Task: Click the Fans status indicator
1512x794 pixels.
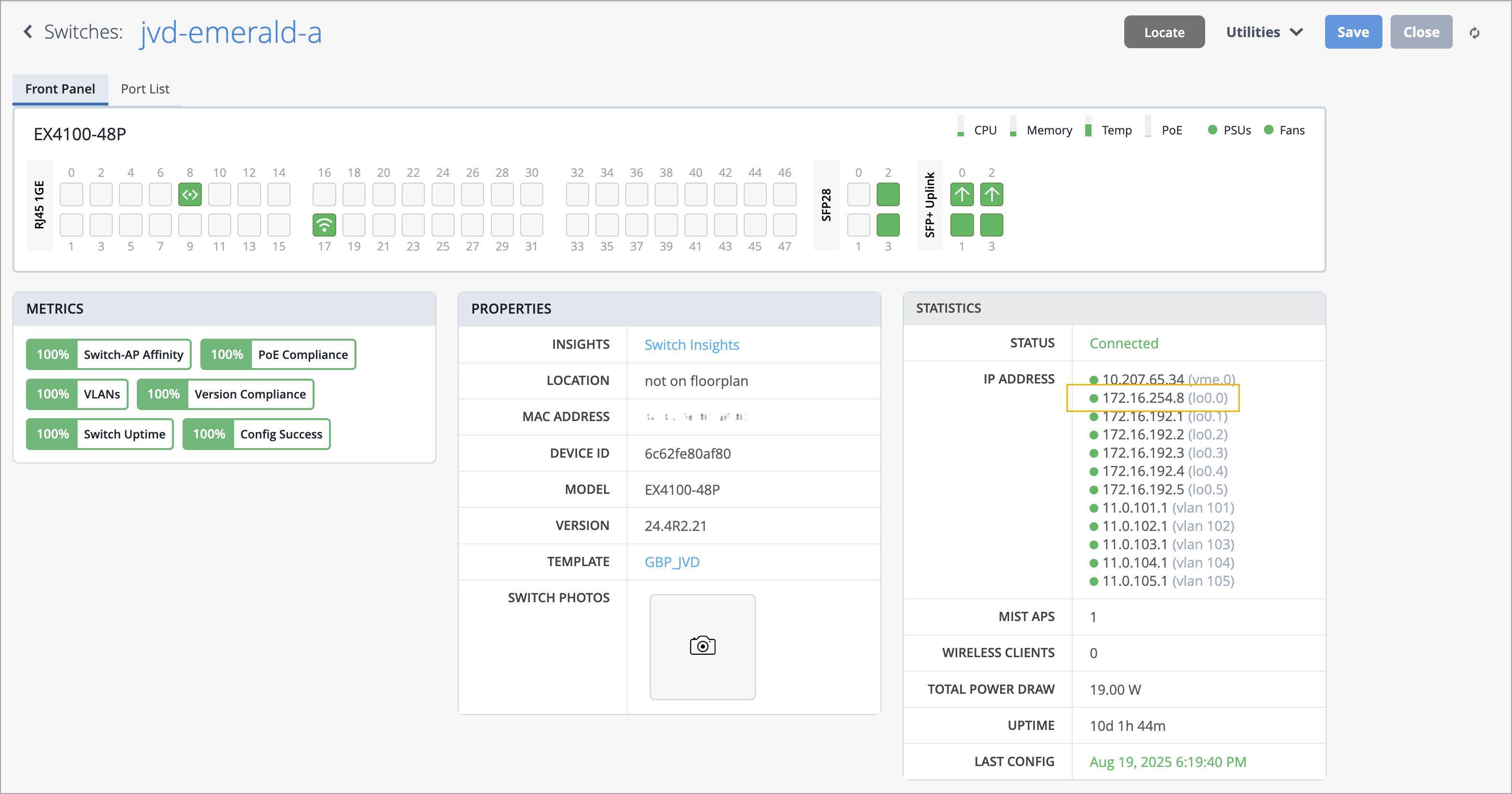Action: pos(1268,130)
